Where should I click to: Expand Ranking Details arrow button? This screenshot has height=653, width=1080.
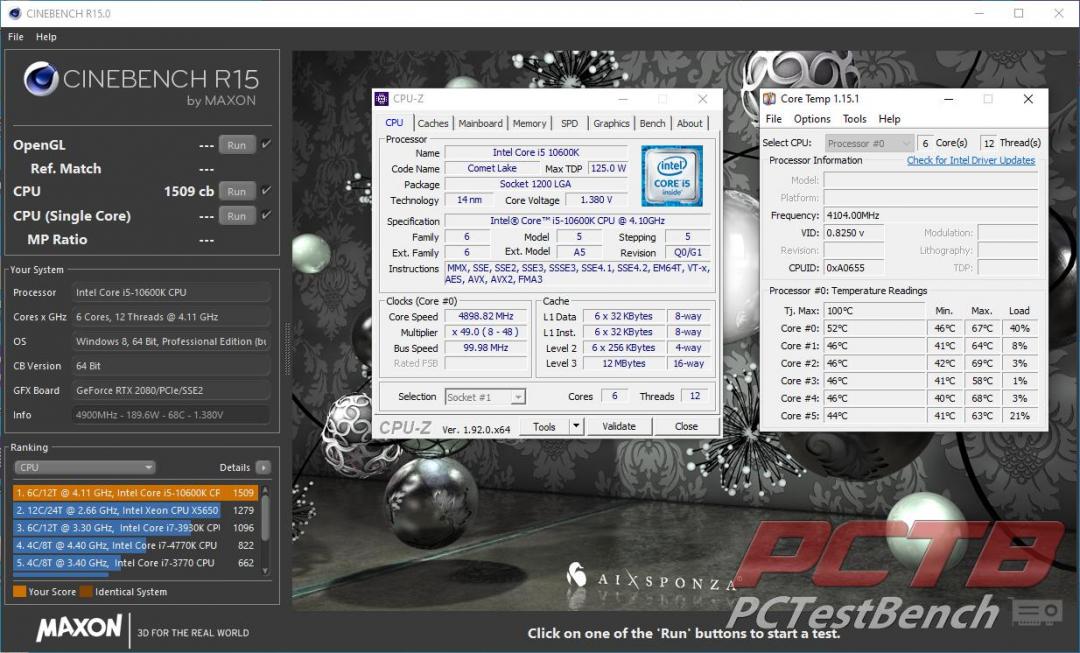tap(263, 467)
